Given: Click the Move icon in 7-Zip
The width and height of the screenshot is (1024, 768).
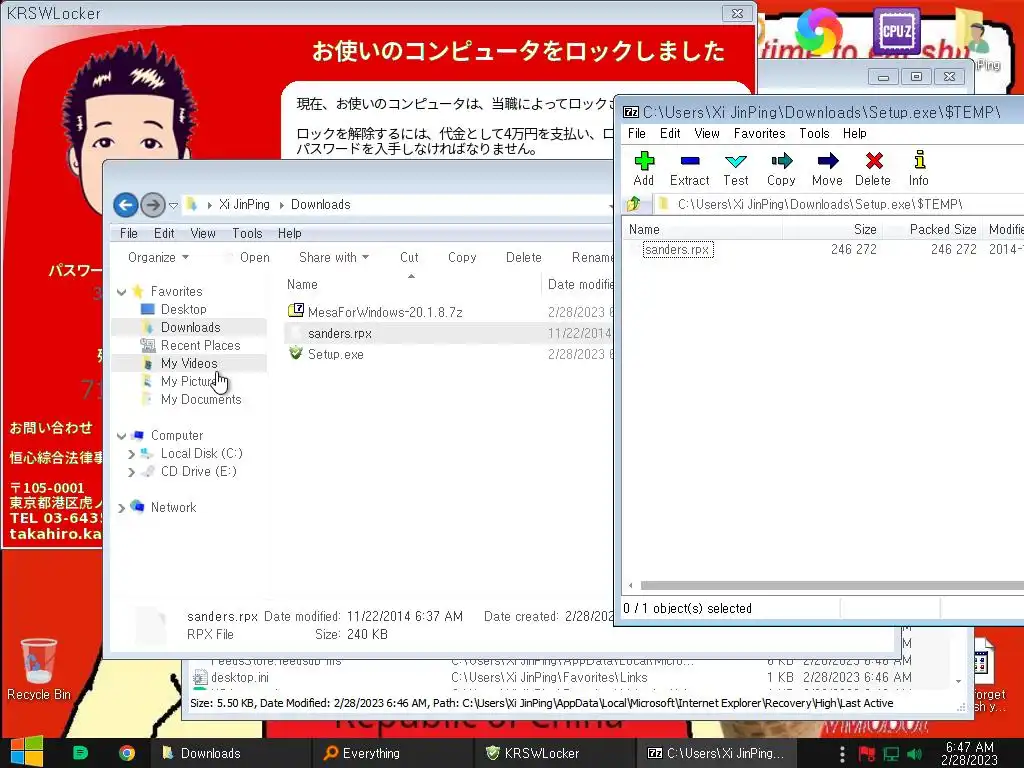Looking at the screenshot, I should coord(827,161).
